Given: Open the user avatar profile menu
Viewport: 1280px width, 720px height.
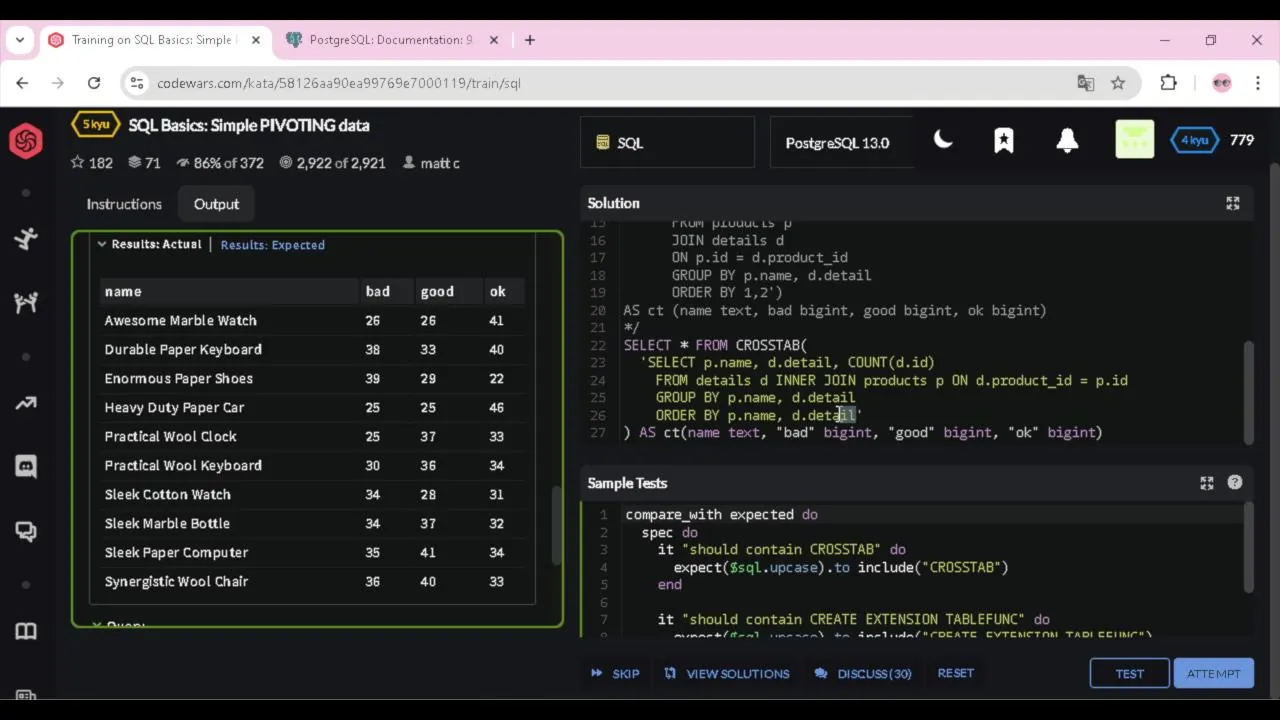Looking at the screenshot, I should [x=1134, y=140].
